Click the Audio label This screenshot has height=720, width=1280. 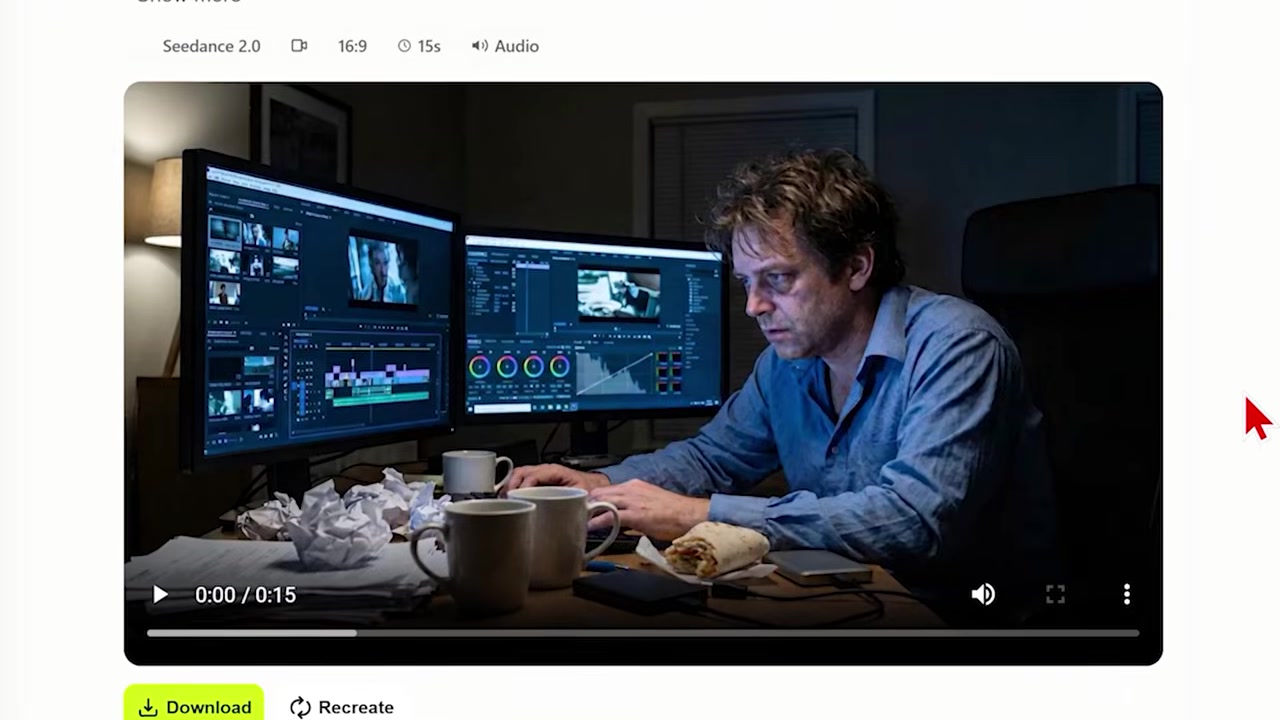click(516, 46)
